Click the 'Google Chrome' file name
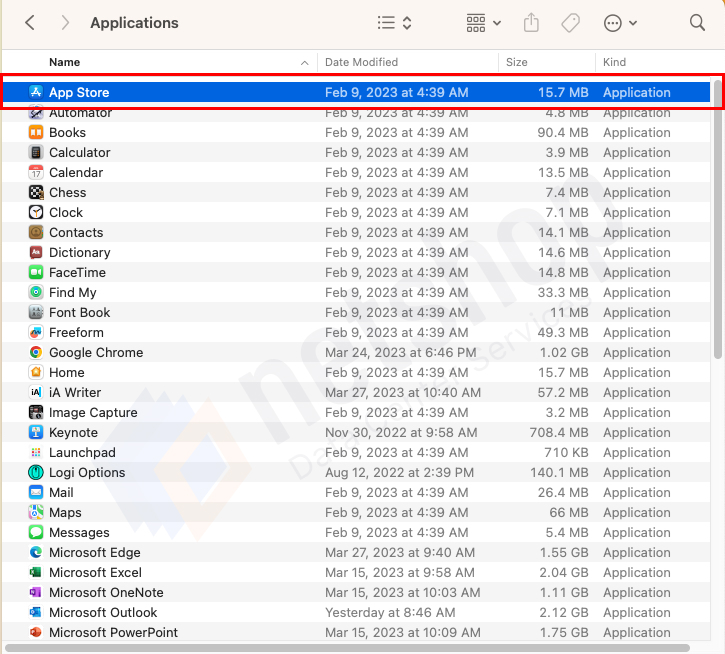Screen dimensions: 725x654 coord(96,352)
